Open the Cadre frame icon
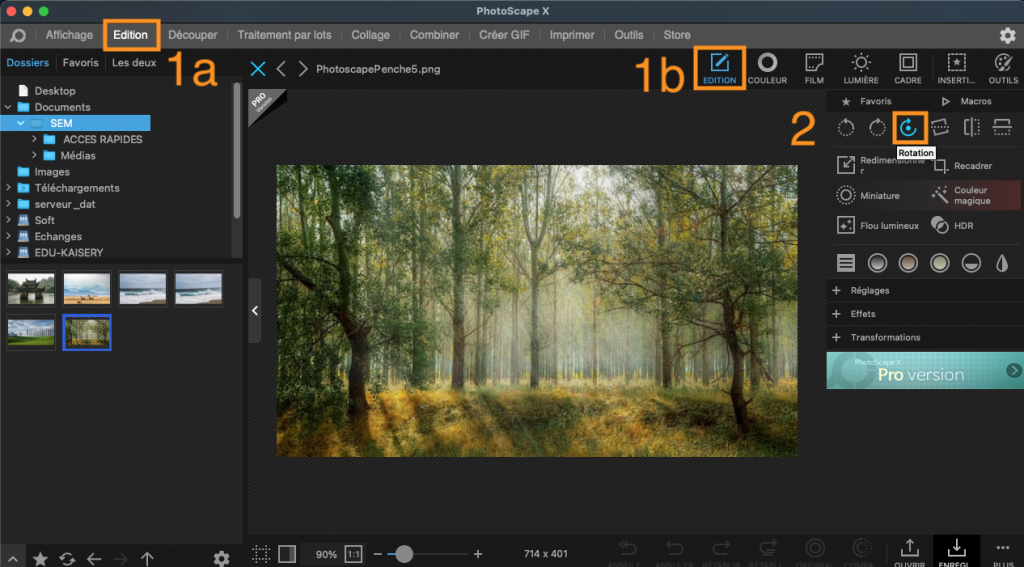This screenshot has width=1024, height=567. tap(908, 69)
